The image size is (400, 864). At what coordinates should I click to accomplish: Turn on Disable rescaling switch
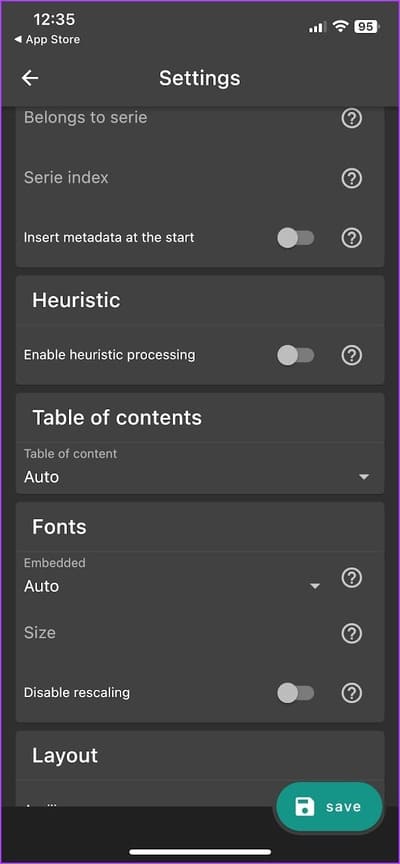click(x=295, y=693)
